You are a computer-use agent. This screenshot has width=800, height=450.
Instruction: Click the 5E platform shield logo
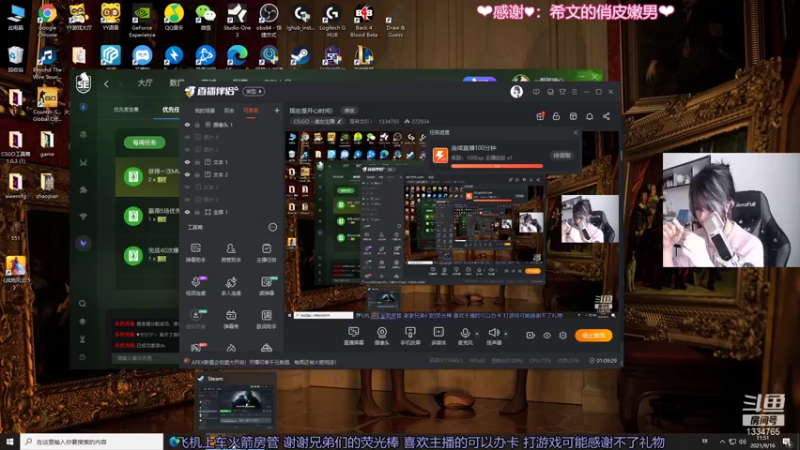pos(83,83)
